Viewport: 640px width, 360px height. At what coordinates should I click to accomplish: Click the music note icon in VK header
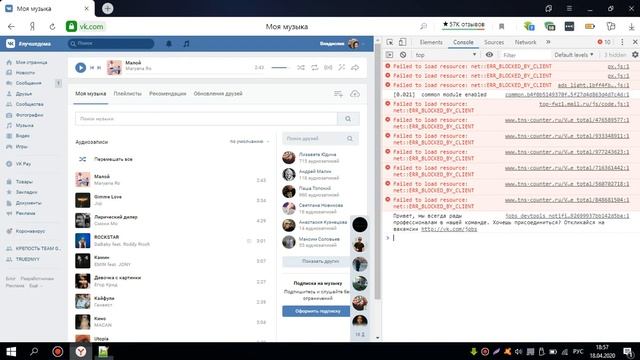[x=186, y=44]
